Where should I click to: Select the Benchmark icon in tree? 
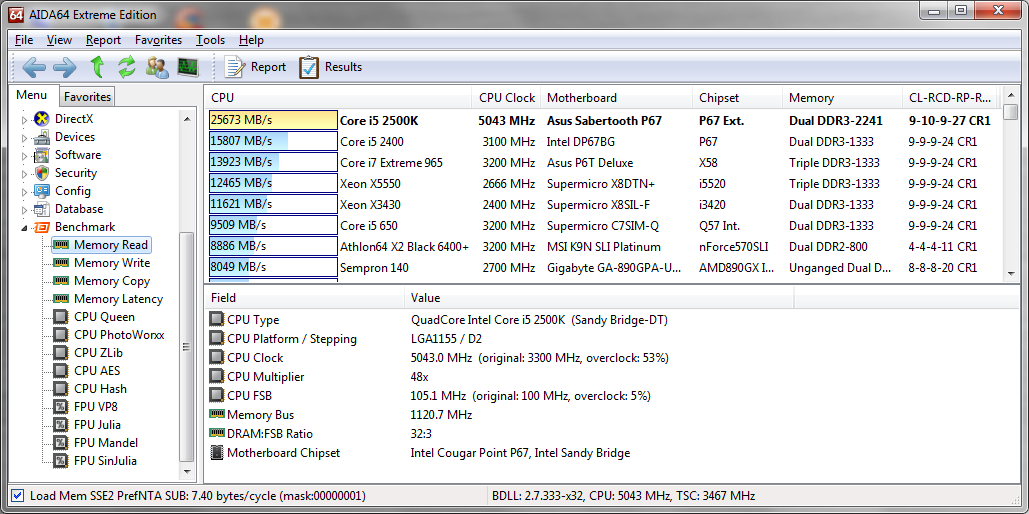coord(42,227)
